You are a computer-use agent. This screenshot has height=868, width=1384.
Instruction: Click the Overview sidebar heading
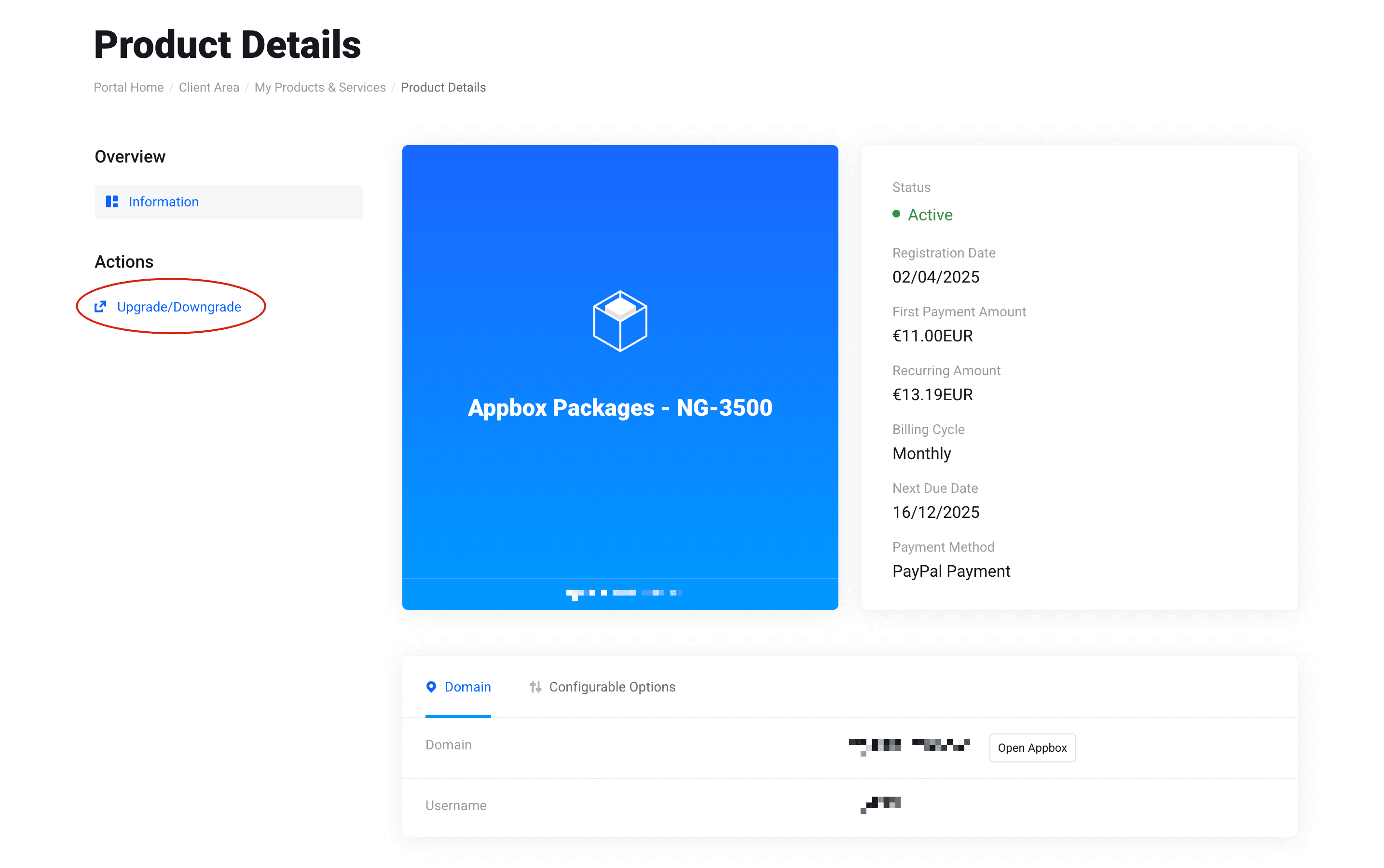(130, 157)
